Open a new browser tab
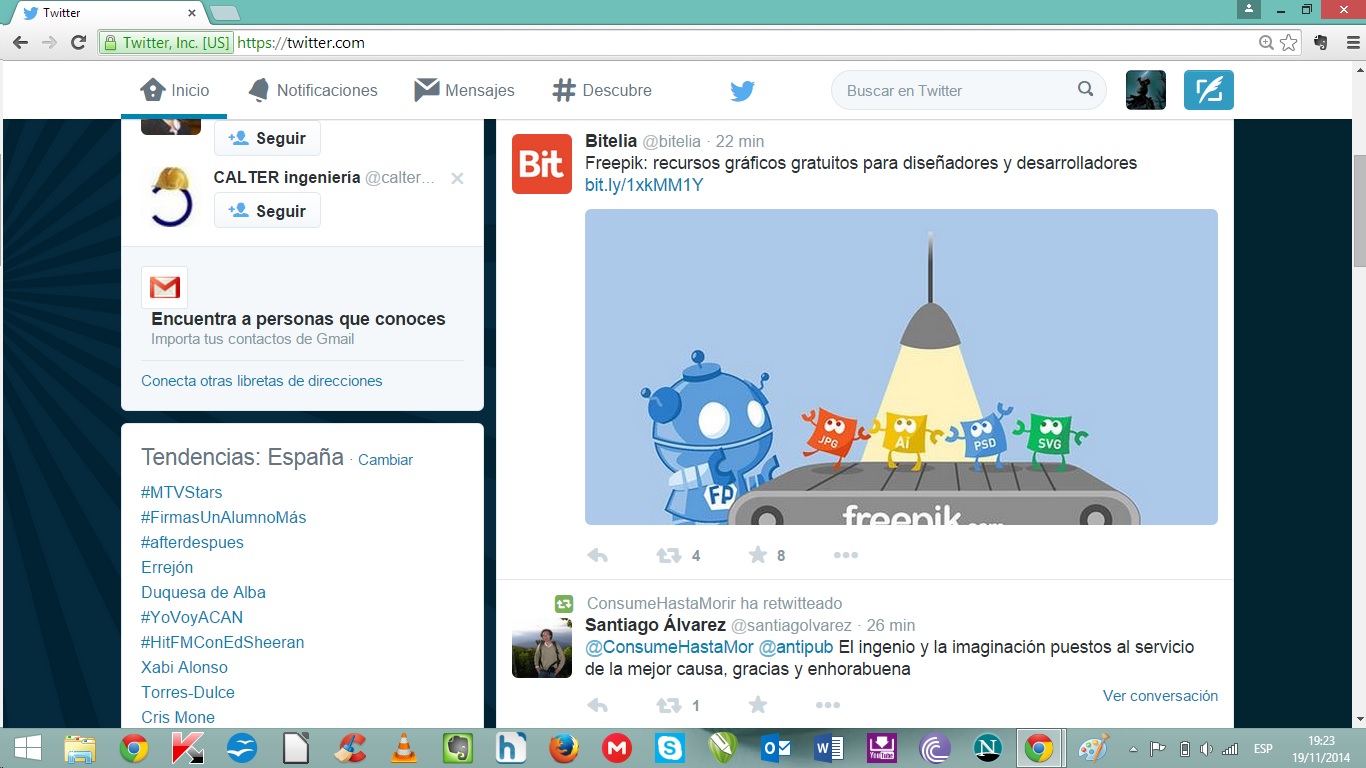This screenshot has height=768, width=1366. (x=225, y=14)
